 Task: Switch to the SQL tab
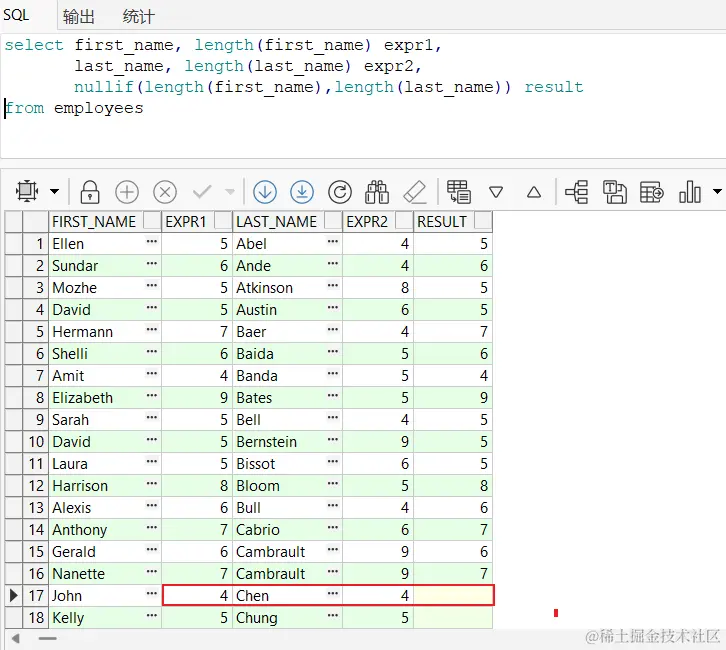16,15
